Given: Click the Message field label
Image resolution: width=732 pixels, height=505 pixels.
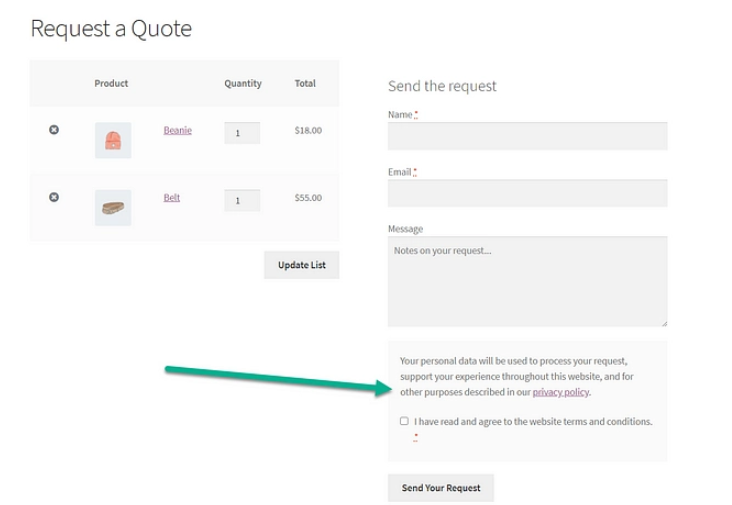Looking at the screenshot, I should [x=405, y=229].
